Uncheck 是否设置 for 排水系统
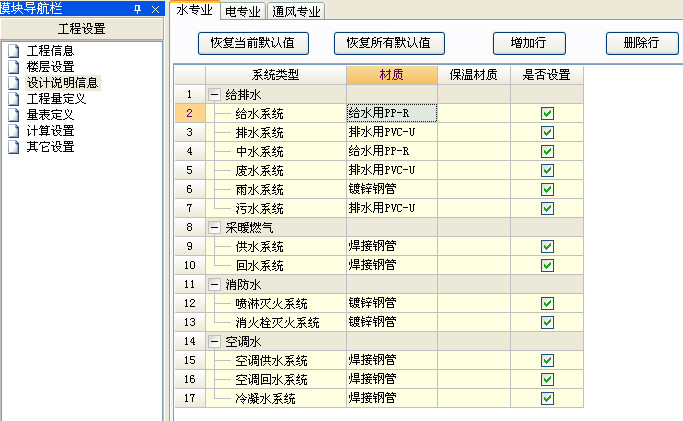The image size is (683, 421). 547,132
